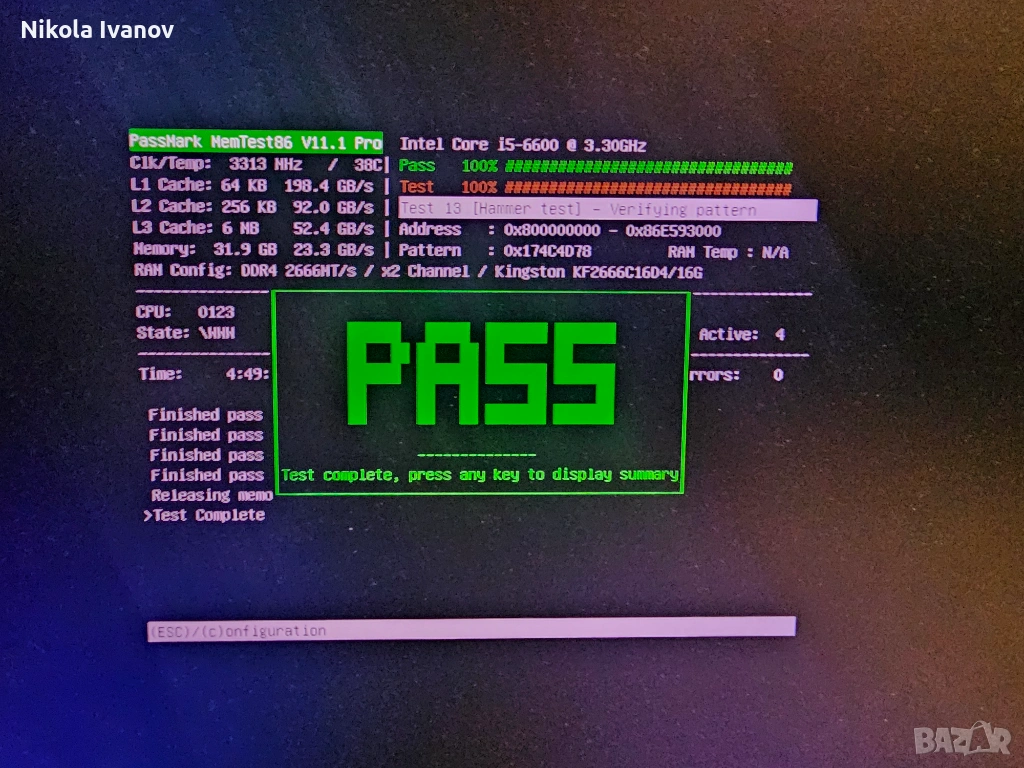Click the bazar logo watermark
The width and height of the screenshot is (1024, 768).
963,740
